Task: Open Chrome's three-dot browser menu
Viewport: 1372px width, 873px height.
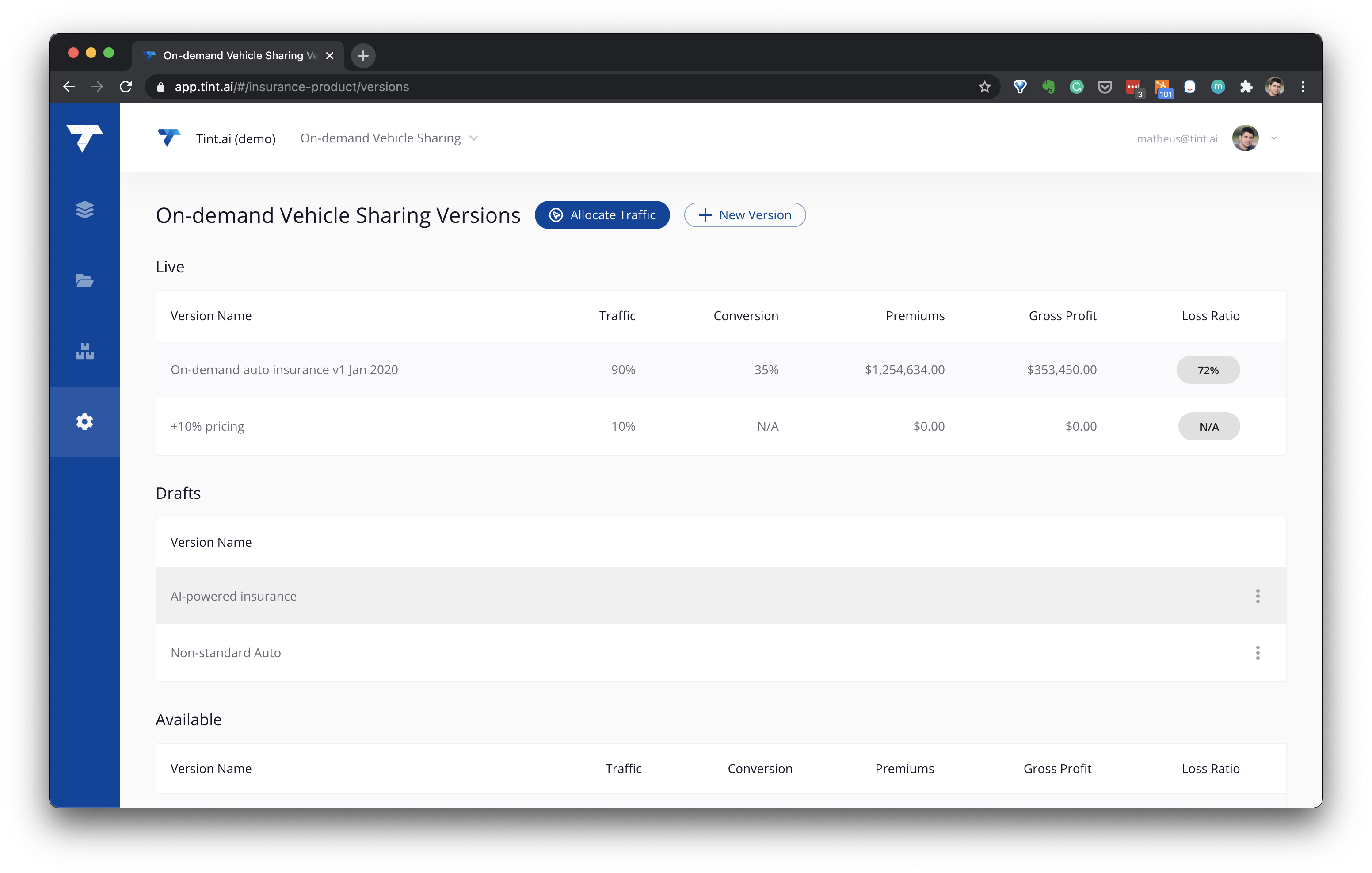Action: (x=1303, y=87)
